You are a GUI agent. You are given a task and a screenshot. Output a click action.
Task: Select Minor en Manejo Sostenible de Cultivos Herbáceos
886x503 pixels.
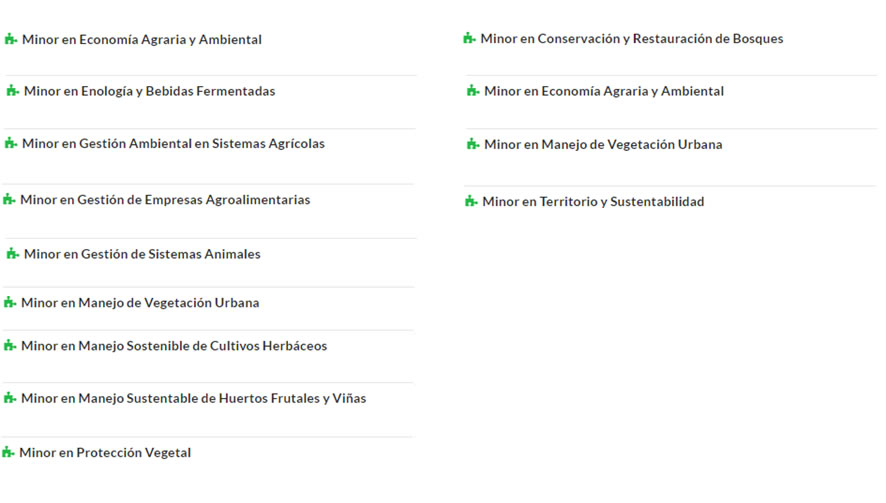[x=174, y=345]
